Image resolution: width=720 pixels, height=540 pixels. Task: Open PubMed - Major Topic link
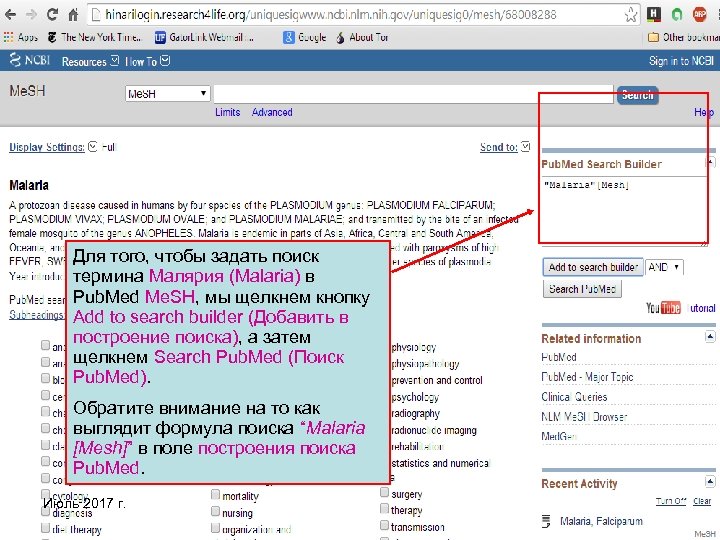click(x=587, y=377)
